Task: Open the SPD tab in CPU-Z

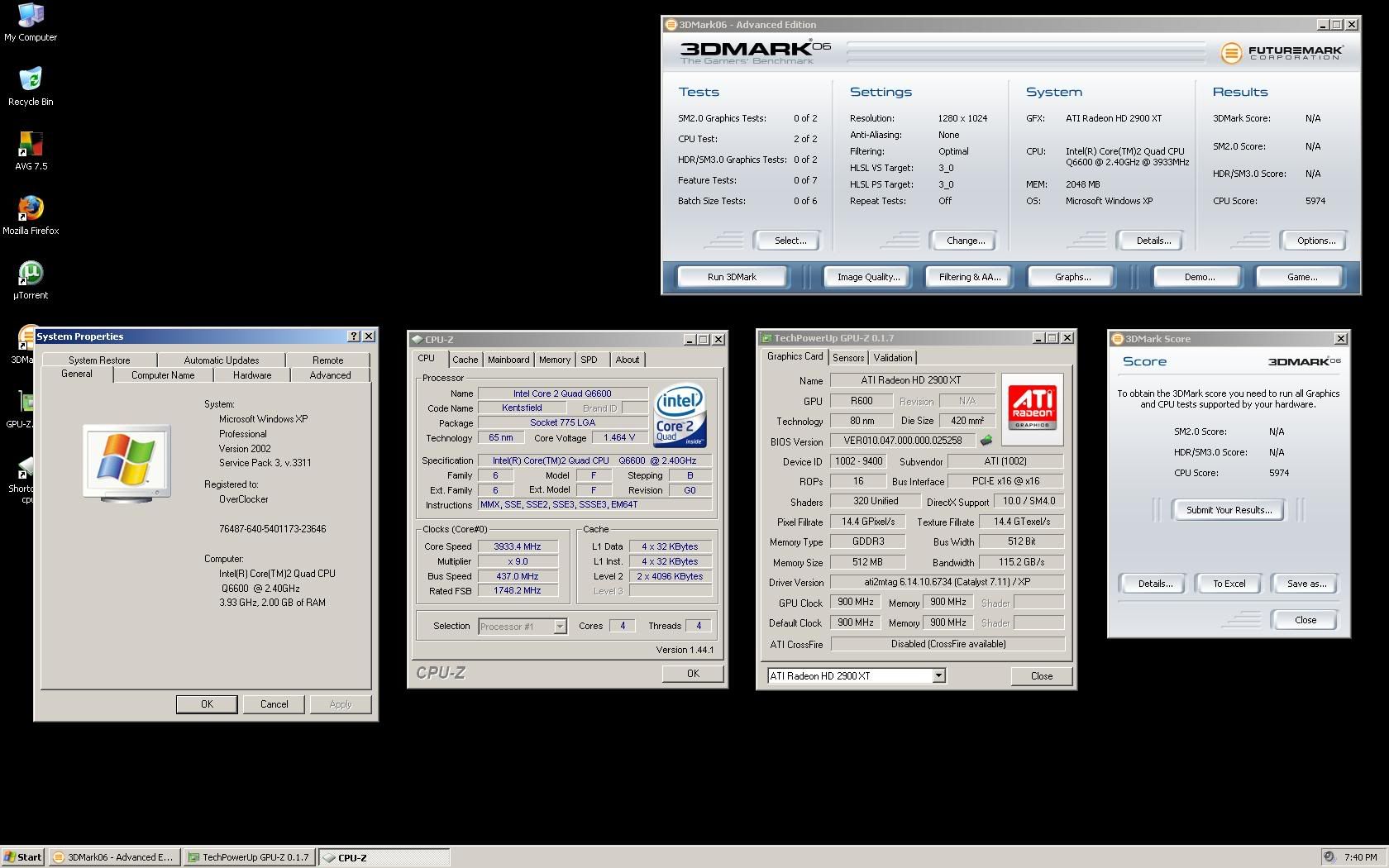Action: [x=589, y=360]
